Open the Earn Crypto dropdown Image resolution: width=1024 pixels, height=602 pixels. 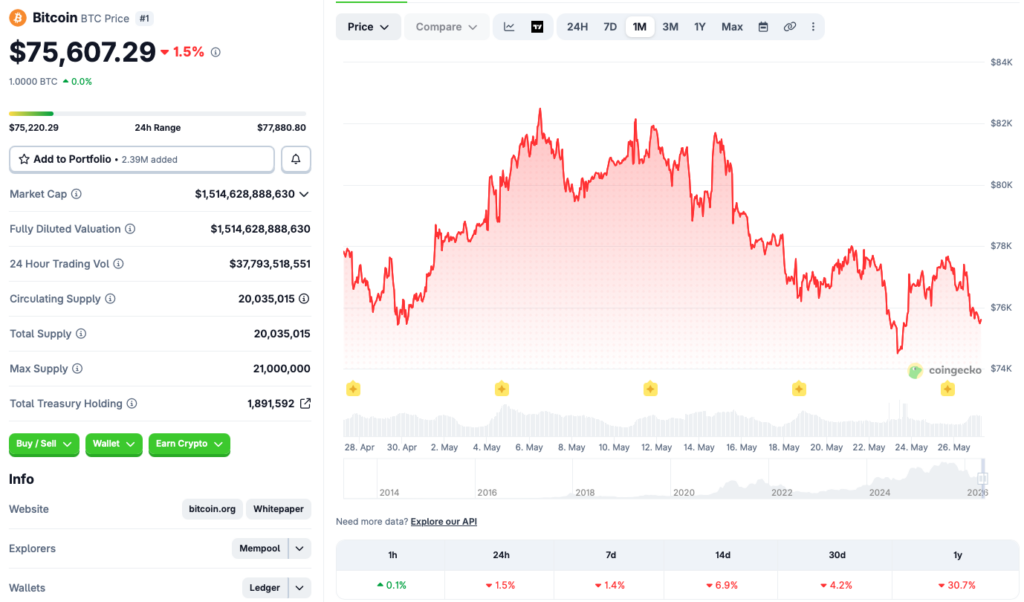pos(189,444)
